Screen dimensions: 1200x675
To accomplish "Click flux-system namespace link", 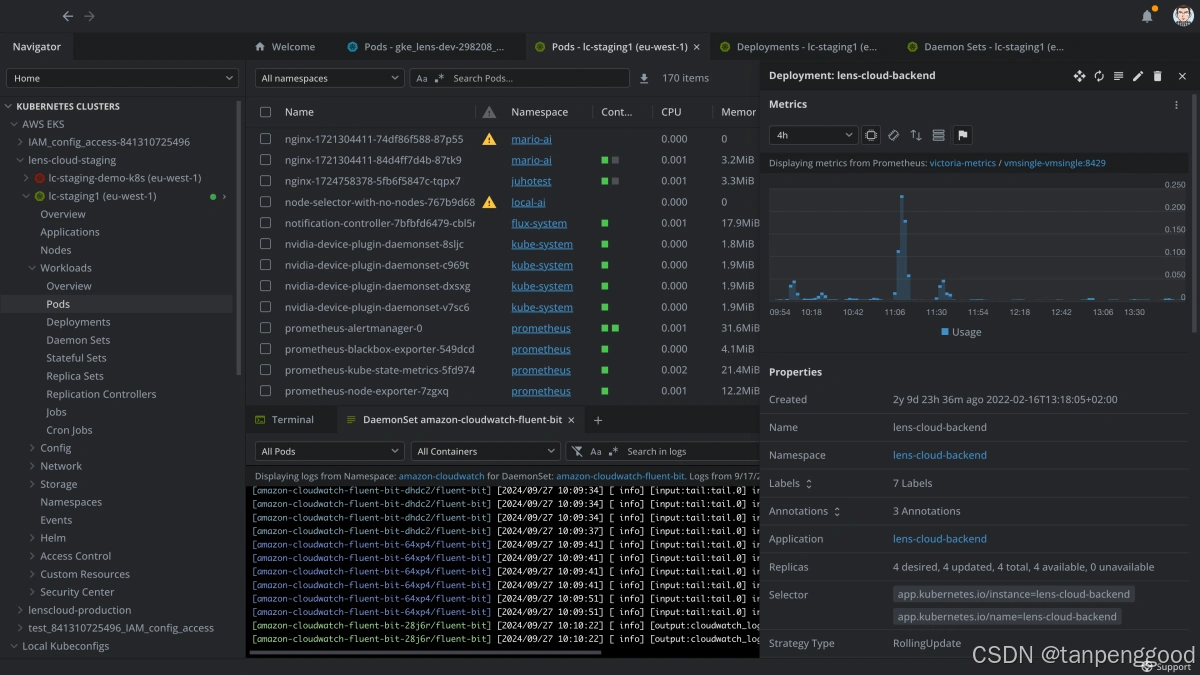I will coord(539,223).
